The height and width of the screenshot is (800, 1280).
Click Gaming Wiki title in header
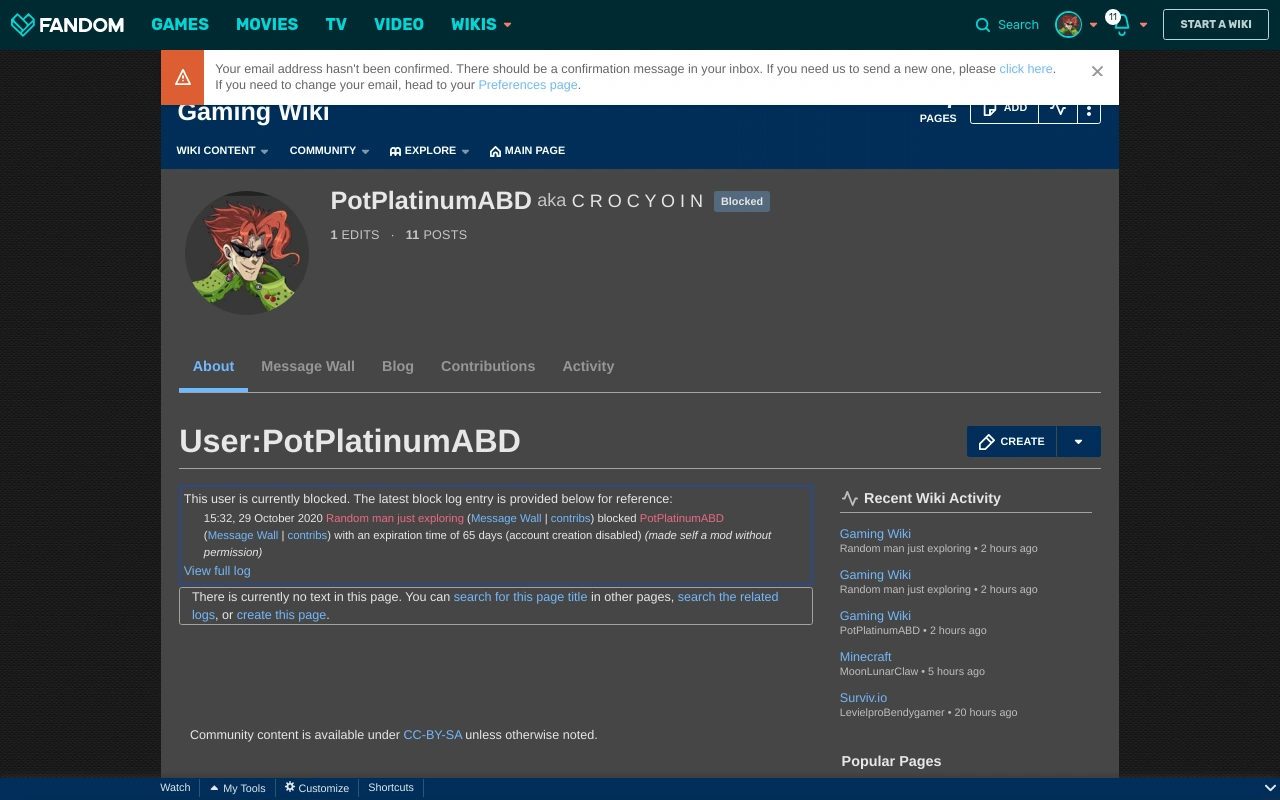253,112
